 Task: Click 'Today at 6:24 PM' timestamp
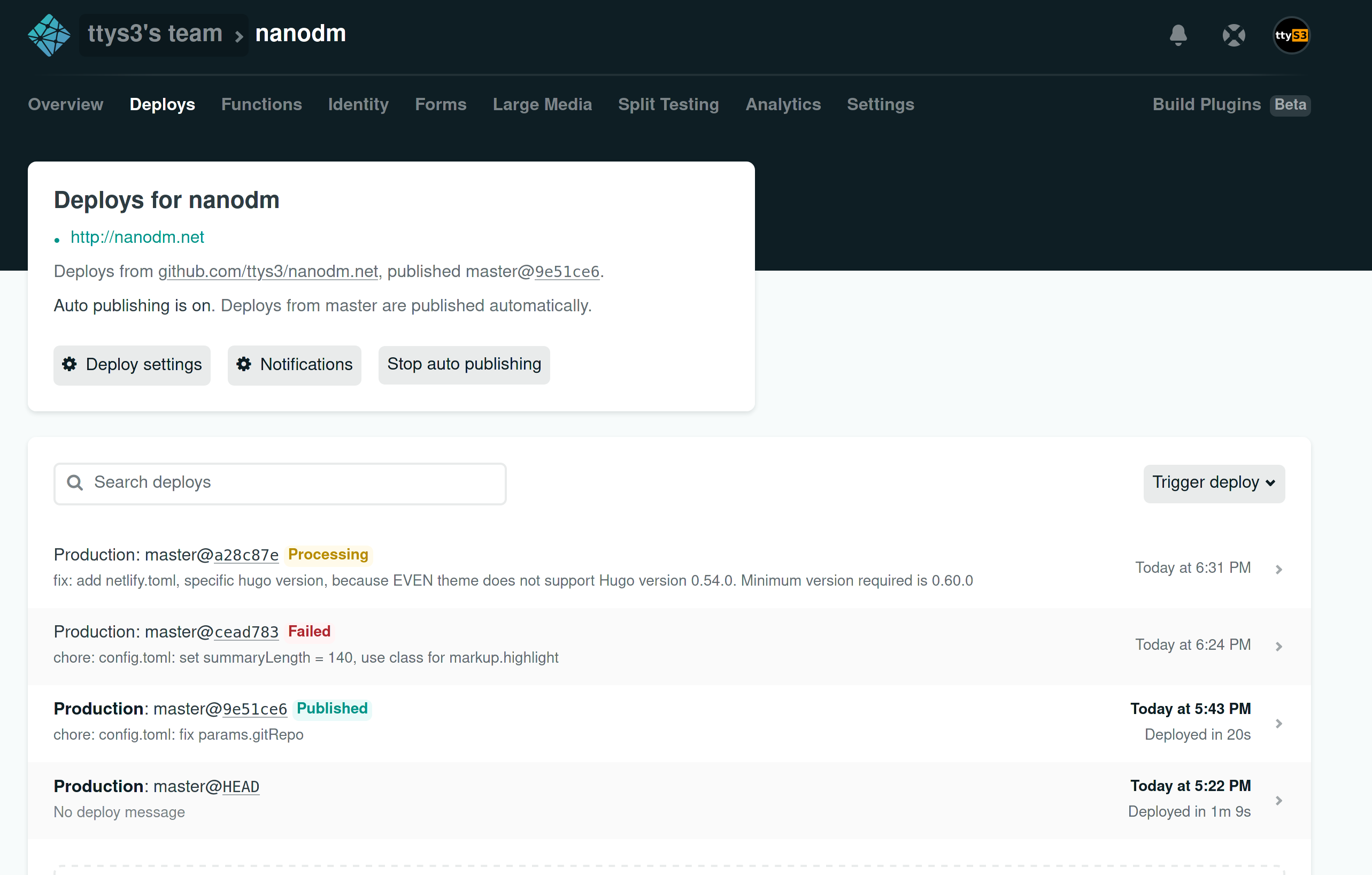click(1193, 644)
